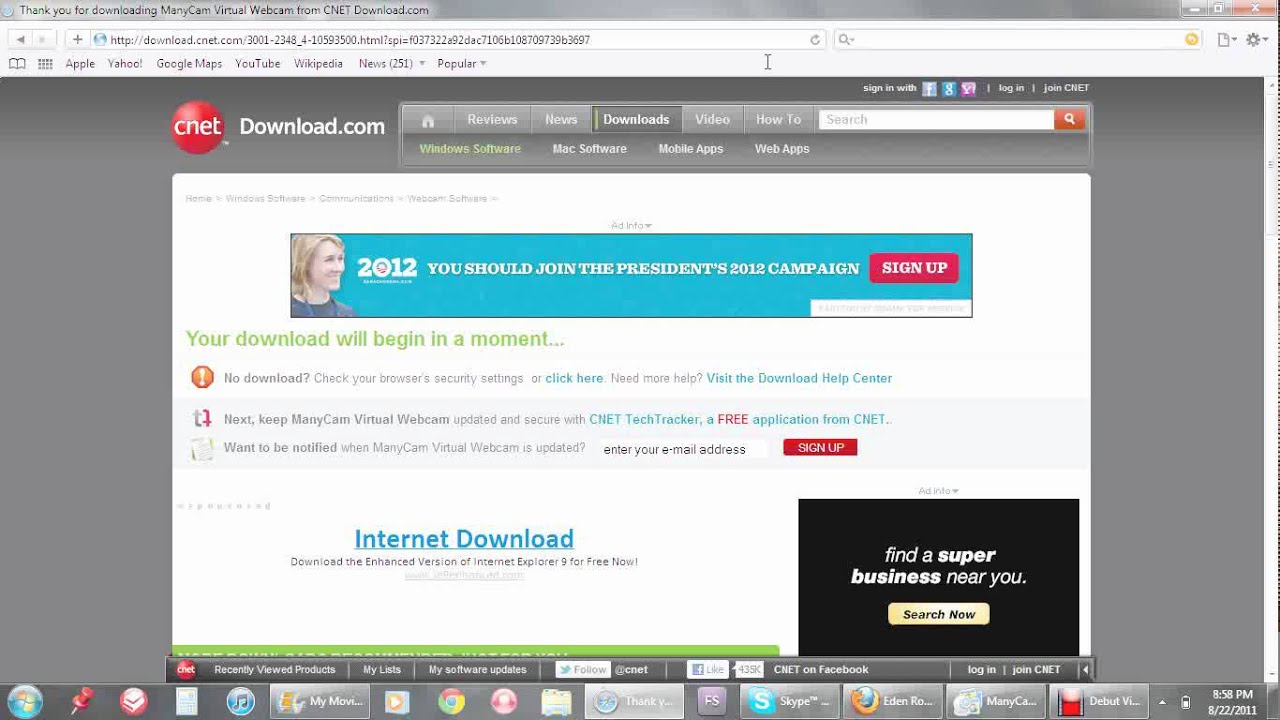The height and width of the screenshot is (720, 1280).
Task: Click the Twitter Follow button
Action: pyautogui.click(x=582, y=670)
